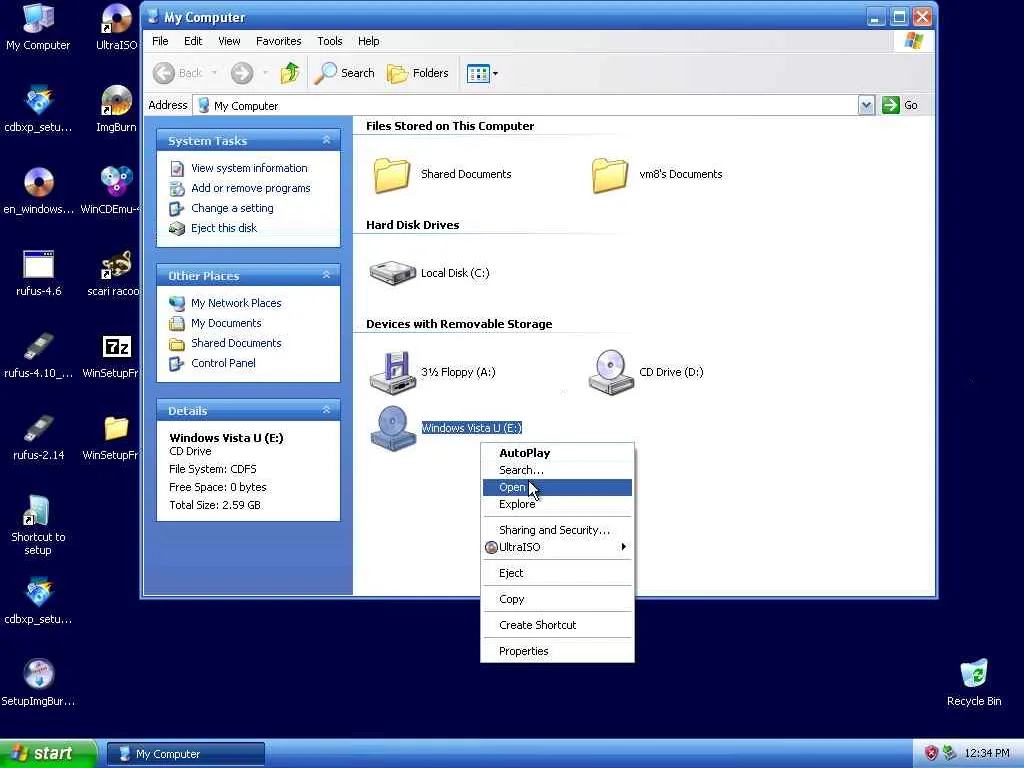Select the scari racoon desktop icon
This screenshot has width=1024, height=768.
click(114, 274)
